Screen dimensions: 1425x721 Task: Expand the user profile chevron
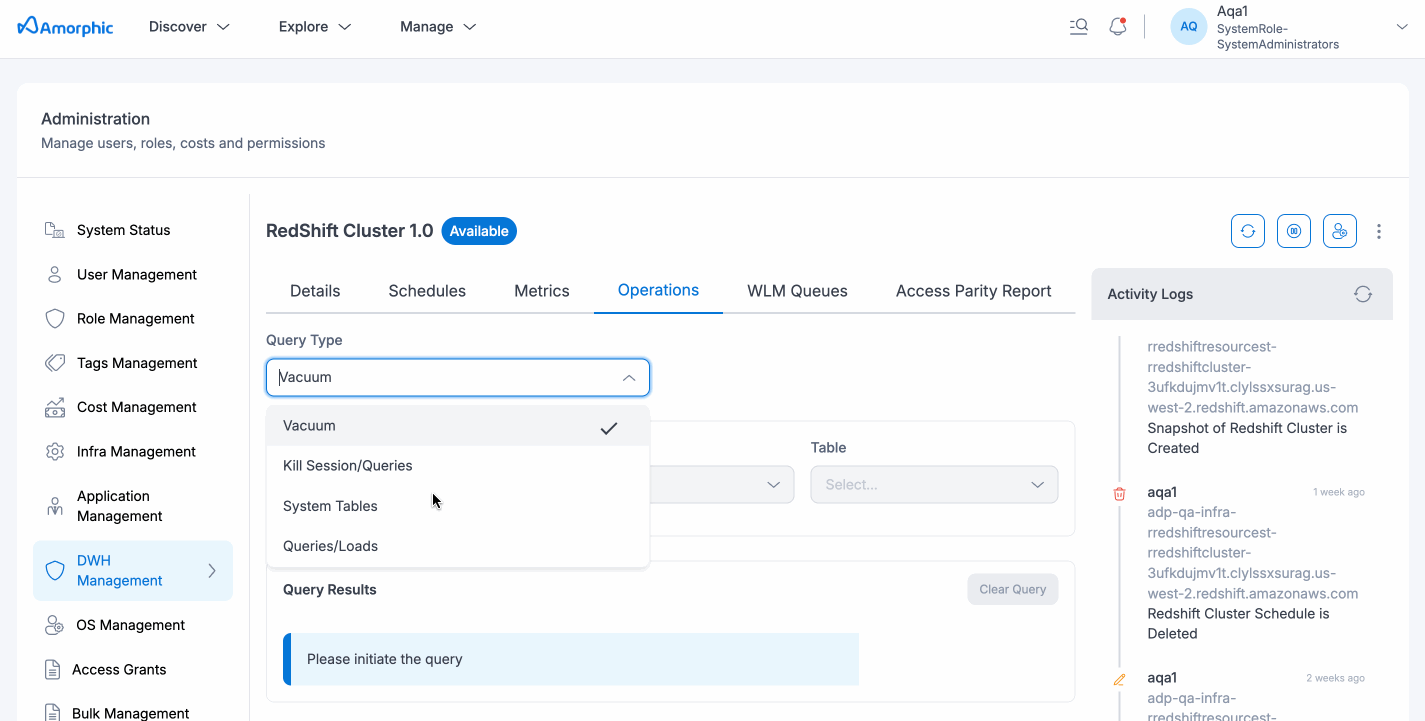(1402, 27)
